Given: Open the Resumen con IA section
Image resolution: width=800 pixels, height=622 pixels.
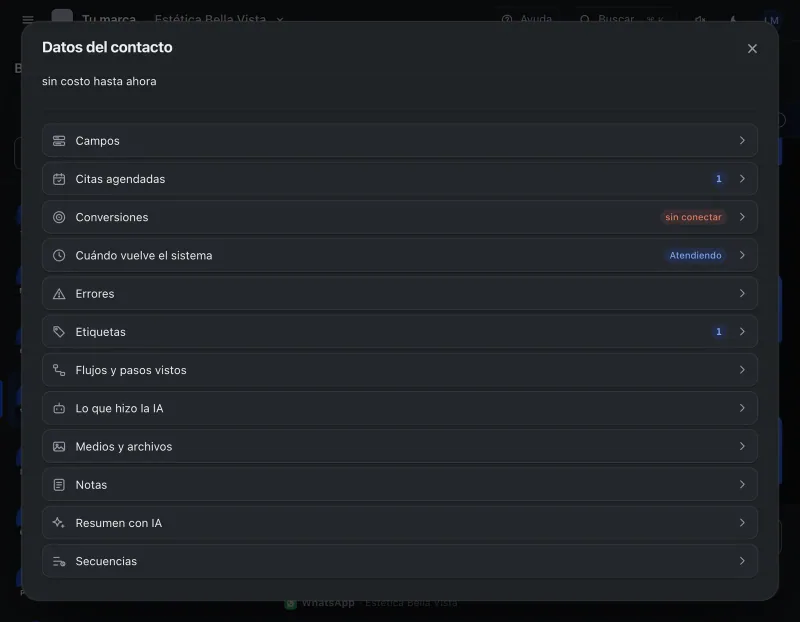Looking at the screenshot, I should [399, 523].
